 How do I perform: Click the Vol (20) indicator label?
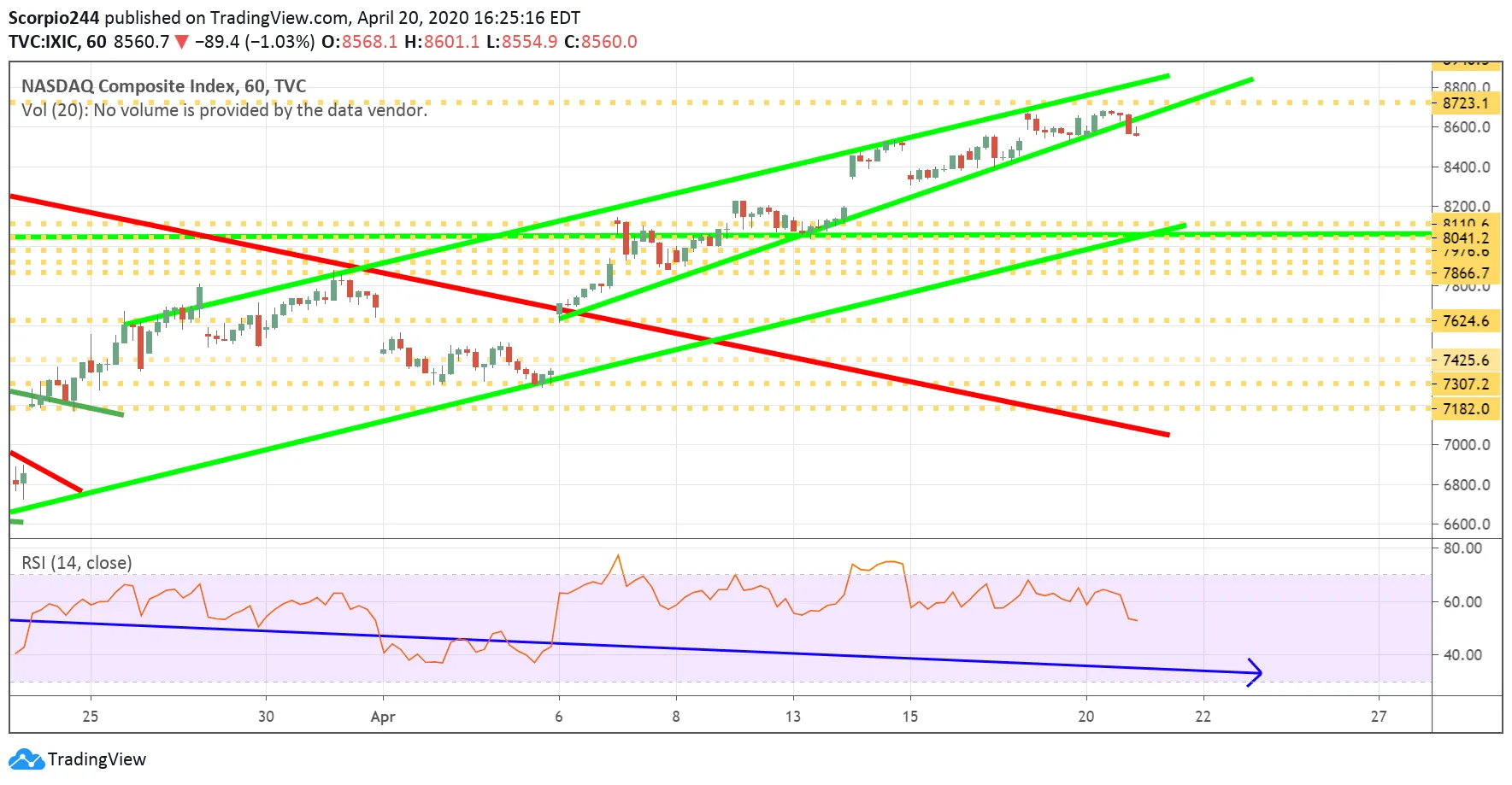[224, 110]
